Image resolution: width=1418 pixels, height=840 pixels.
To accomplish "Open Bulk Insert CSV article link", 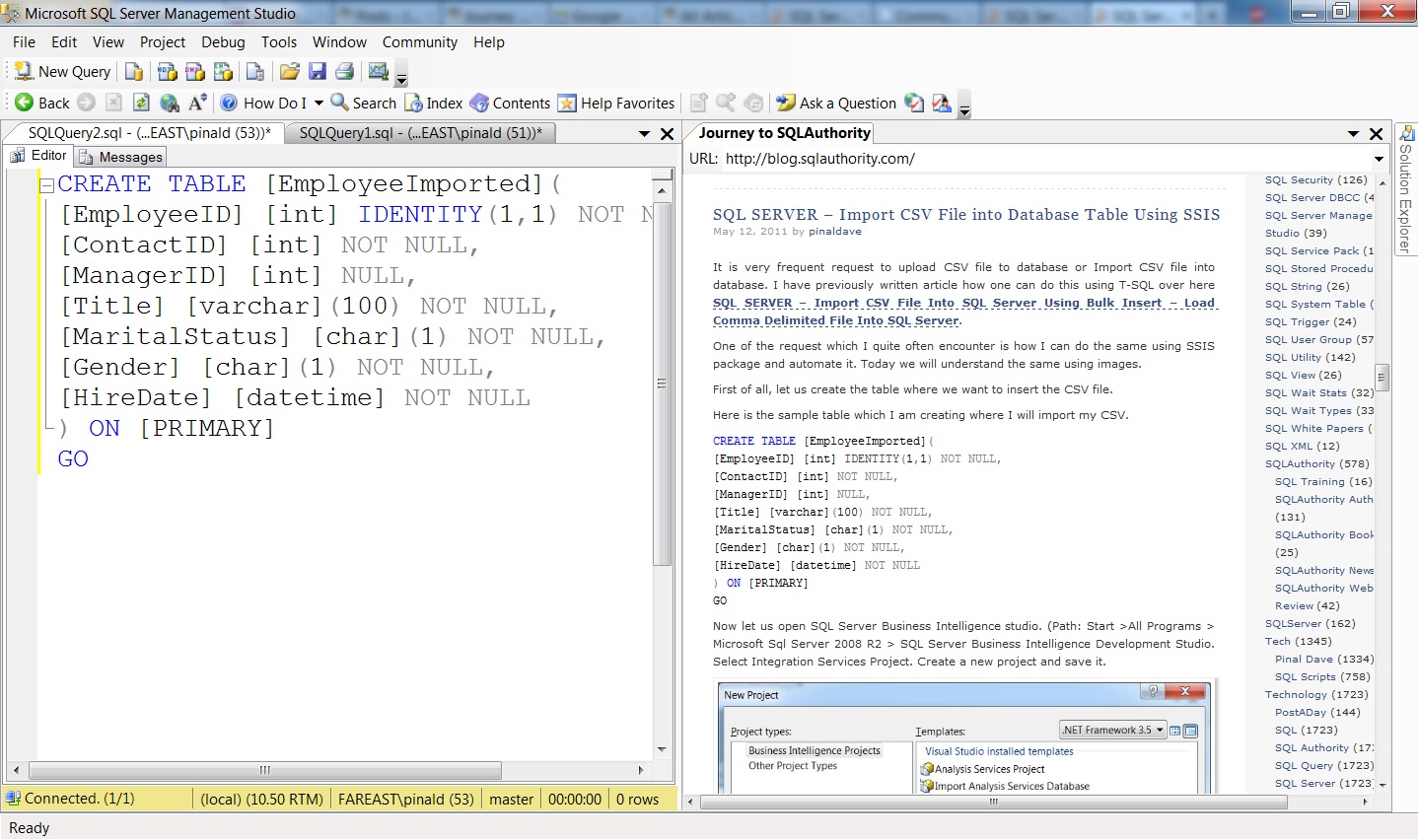I will pos(964,312).
